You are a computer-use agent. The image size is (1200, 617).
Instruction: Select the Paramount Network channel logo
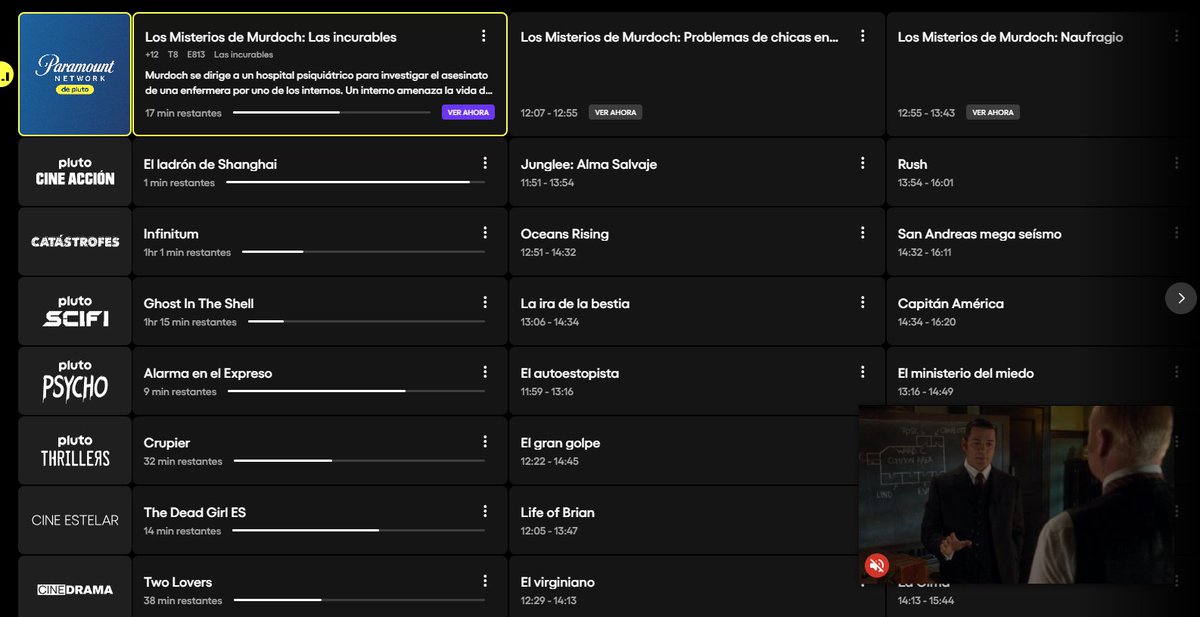(x=75, y=74)
